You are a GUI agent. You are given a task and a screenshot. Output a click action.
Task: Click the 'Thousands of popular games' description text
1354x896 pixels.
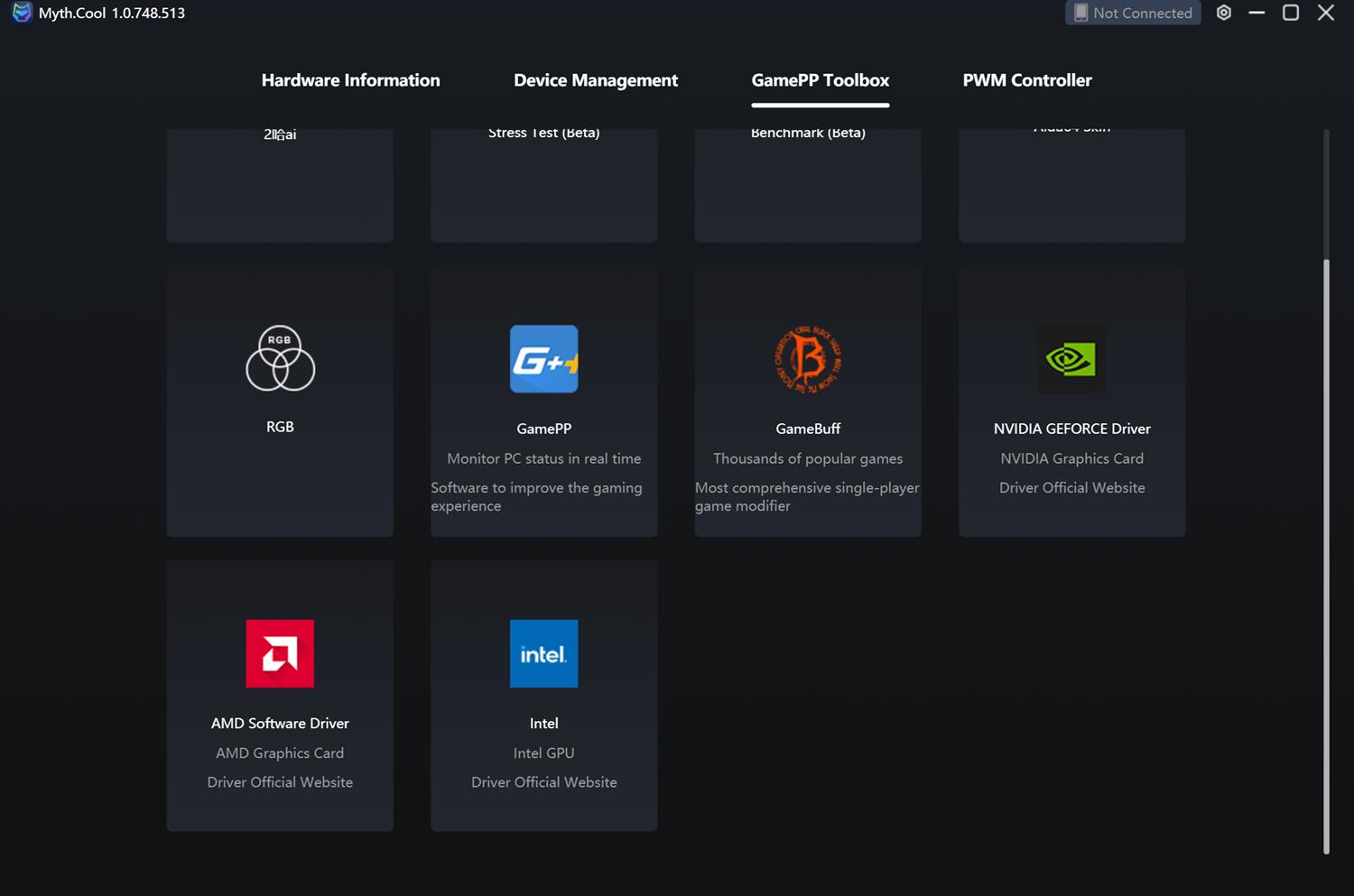click(808, 458)
